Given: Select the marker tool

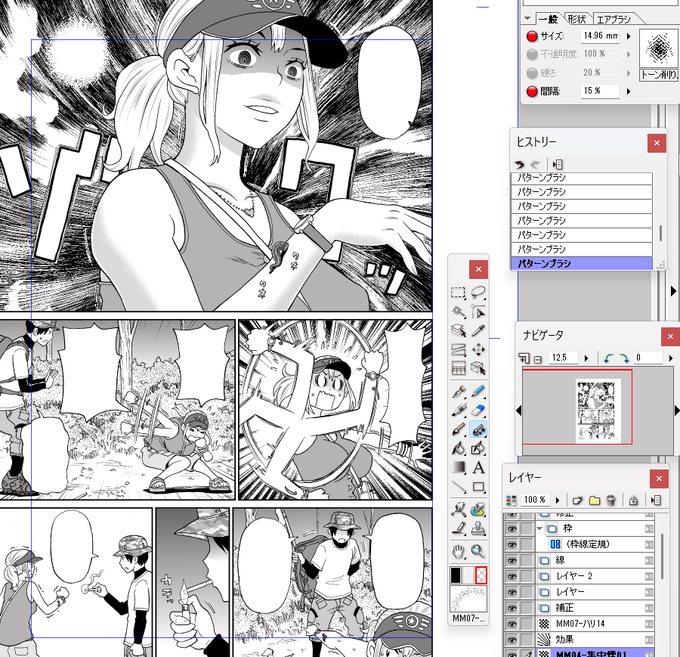Looking at the screenshot, I should (458, 410).
